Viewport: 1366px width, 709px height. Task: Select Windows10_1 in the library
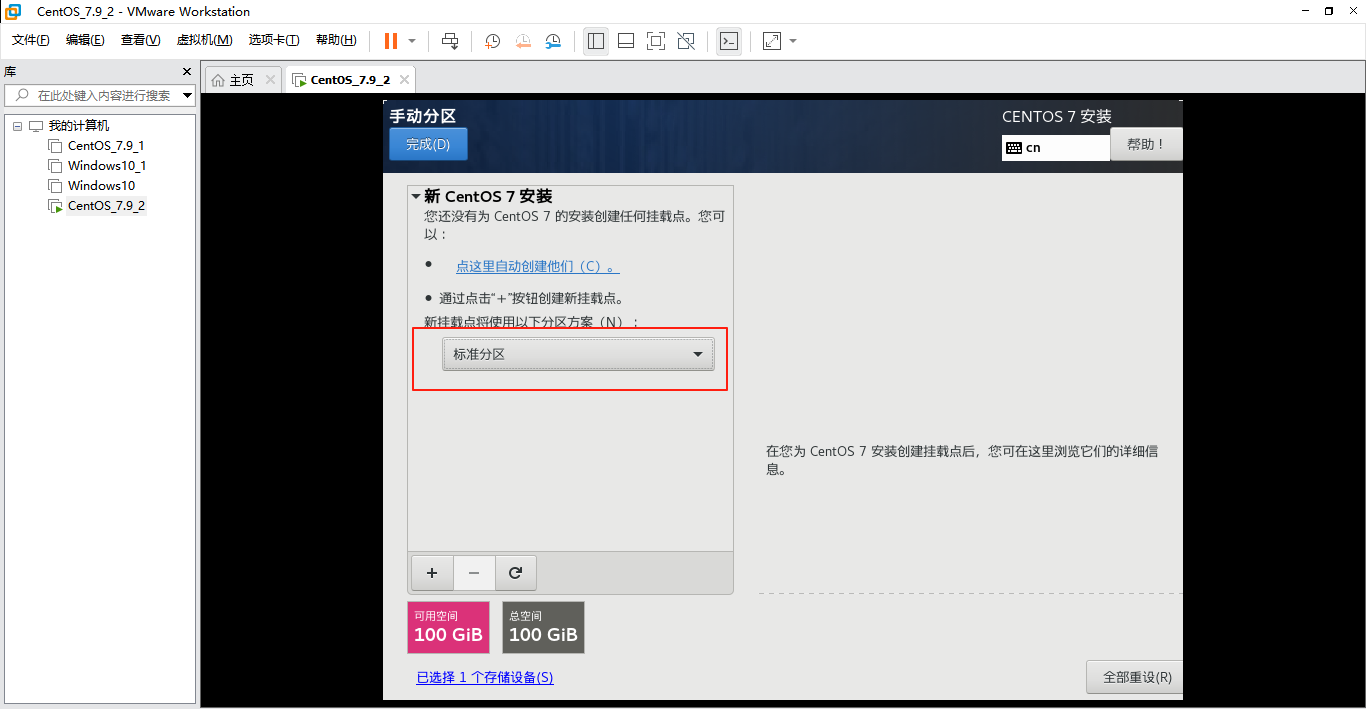[x=107, y=166]
